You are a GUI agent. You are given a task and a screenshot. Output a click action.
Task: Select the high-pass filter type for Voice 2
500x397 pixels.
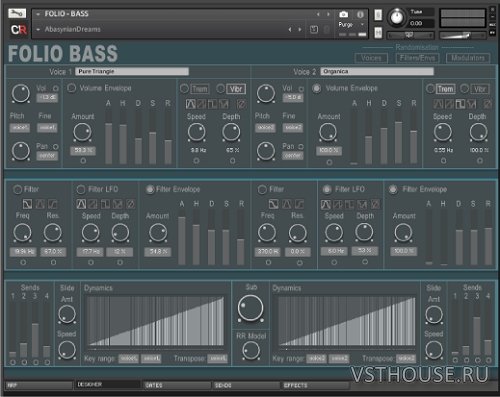pyautogui.click(x=299, y=204)
